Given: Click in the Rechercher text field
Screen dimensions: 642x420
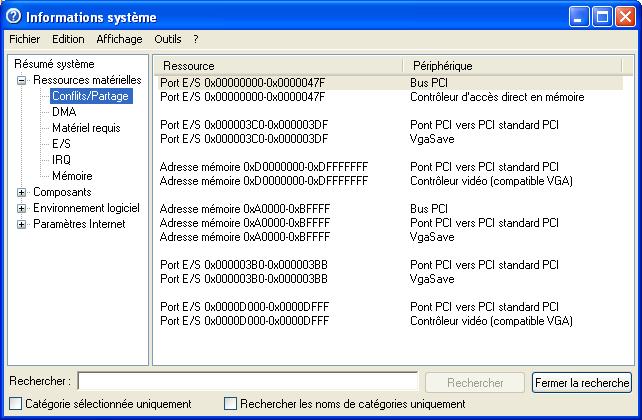Looking at the screenshot, I should 247,382.
